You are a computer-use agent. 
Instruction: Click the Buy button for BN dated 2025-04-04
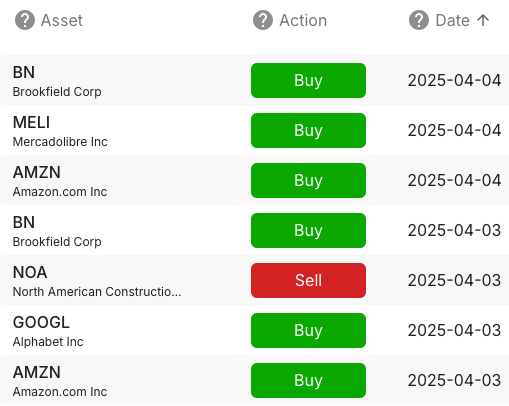[308, 80]
